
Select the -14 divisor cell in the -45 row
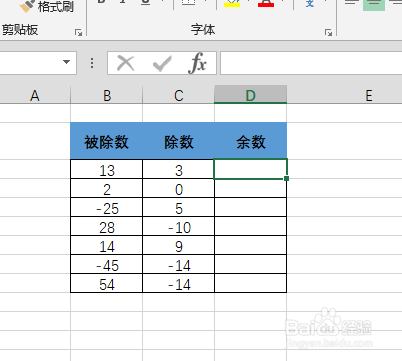tap(178, 264)
